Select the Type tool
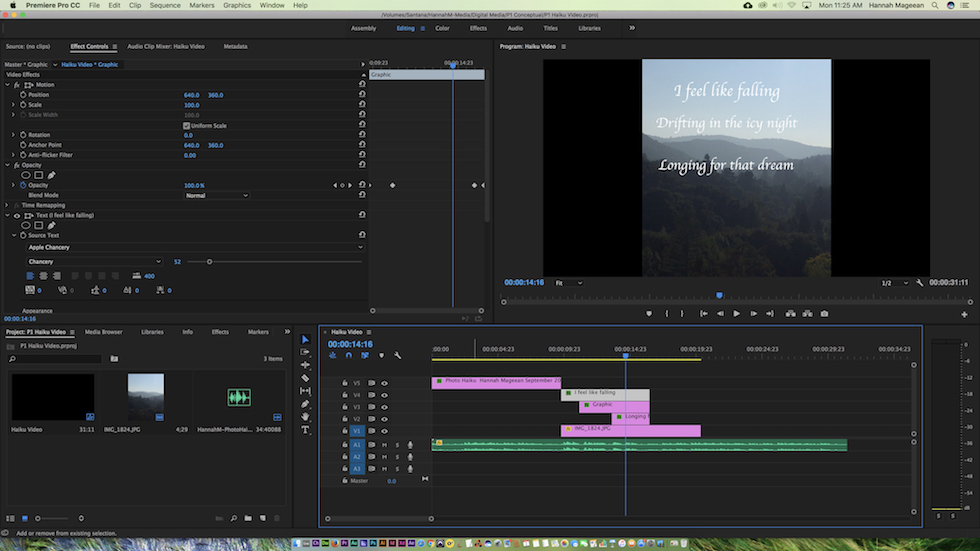Screen dimensions: 980x551 (305, 430)
